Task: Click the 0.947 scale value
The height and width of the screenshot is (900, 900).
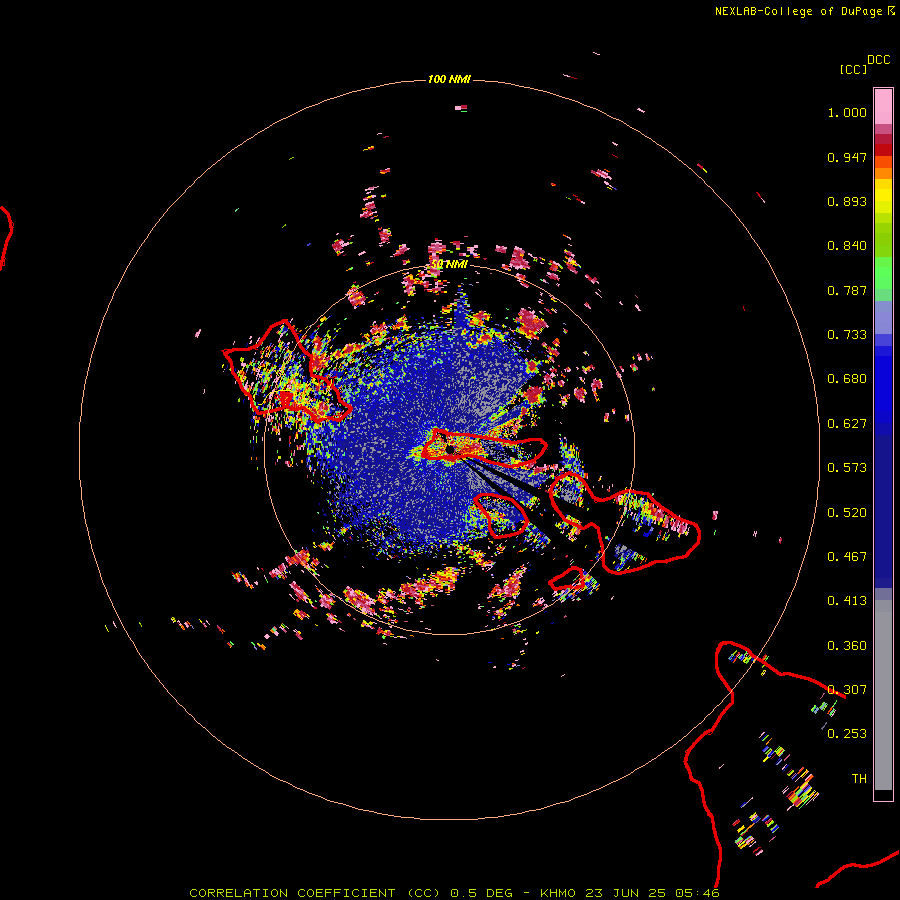Action: click(x=847, y=157)
